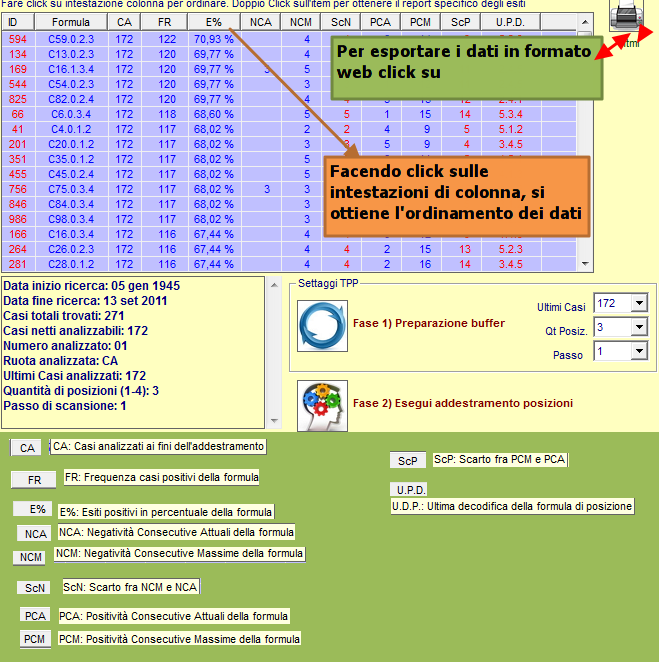Click the PCA legend button
659x662 pixels.
(35, 616)
